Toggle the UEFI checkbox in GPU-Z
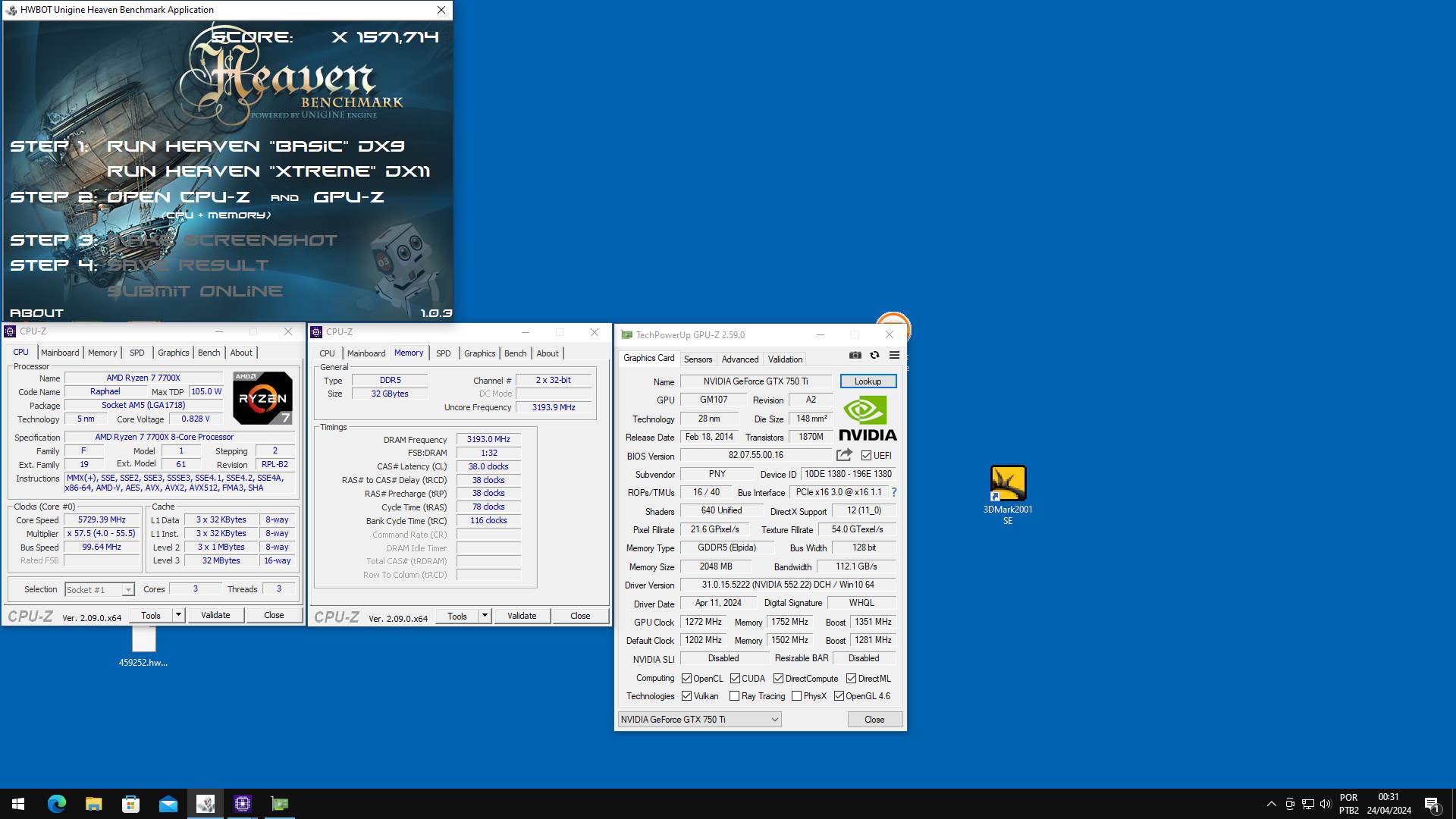 (x=866, y=456)
